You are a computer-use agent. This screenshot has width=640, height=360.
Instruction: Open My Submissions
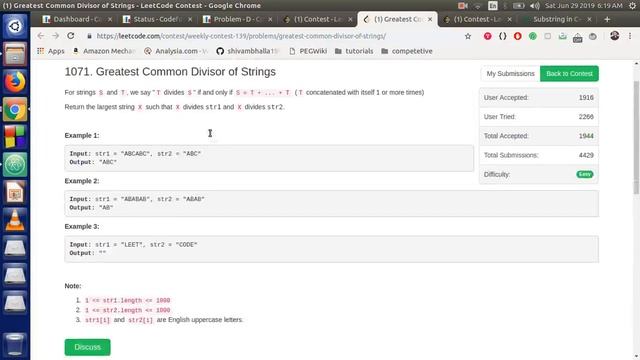(510, 73)
